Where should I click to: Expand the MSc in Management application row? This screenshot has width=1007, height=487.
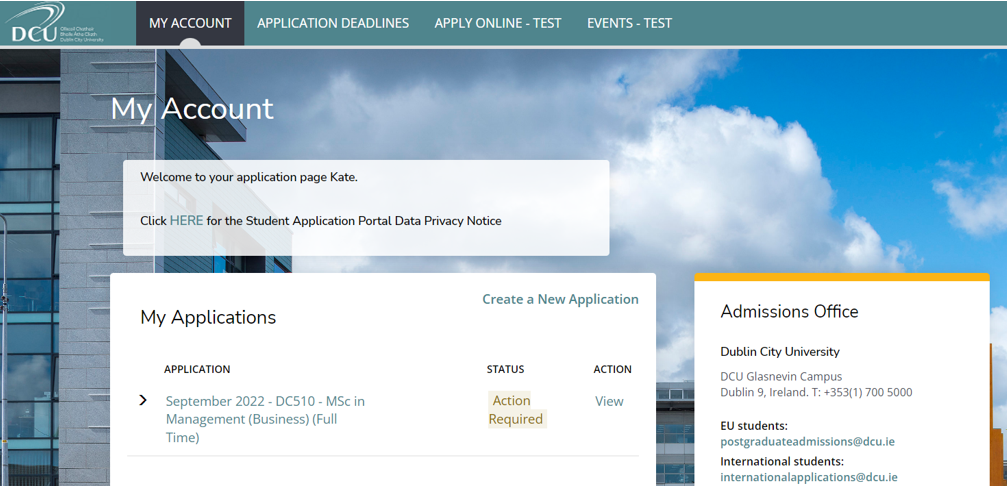tap(143, 400)
